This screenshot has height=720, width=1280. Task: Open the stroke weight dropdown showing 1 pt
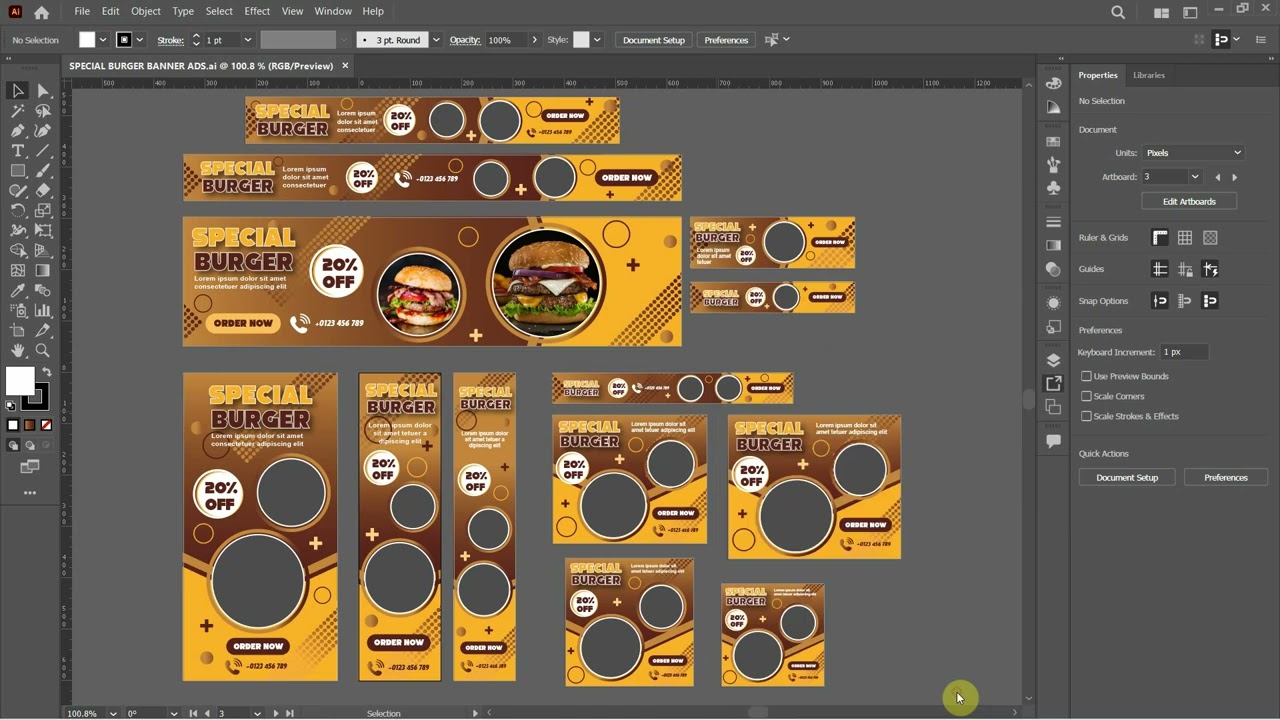click(x=248, y=40)
